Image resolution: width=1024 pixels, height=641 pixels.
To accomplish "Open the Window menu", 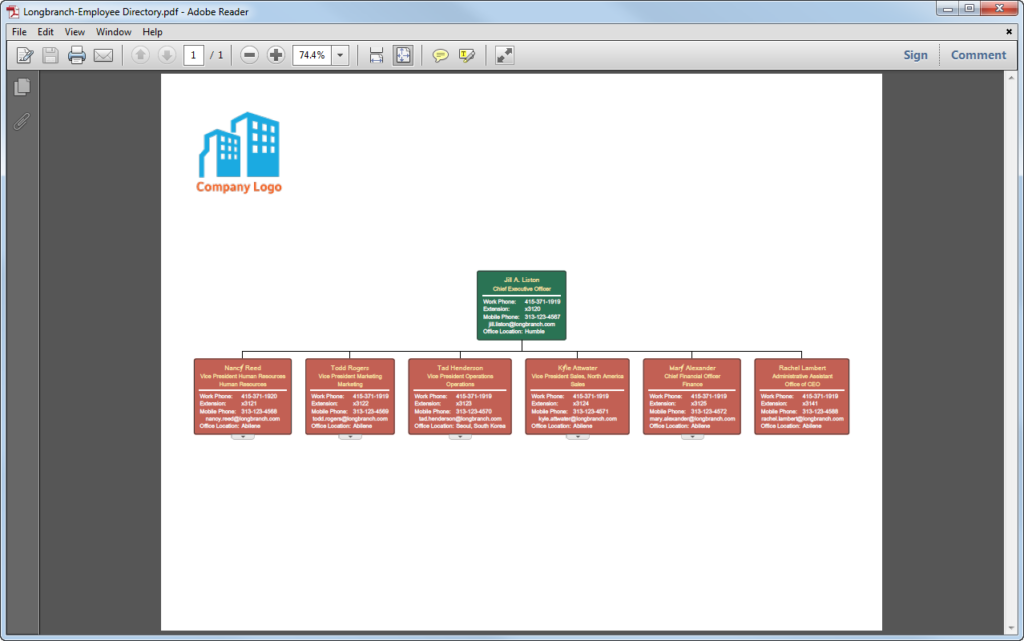I will [114, 32].
